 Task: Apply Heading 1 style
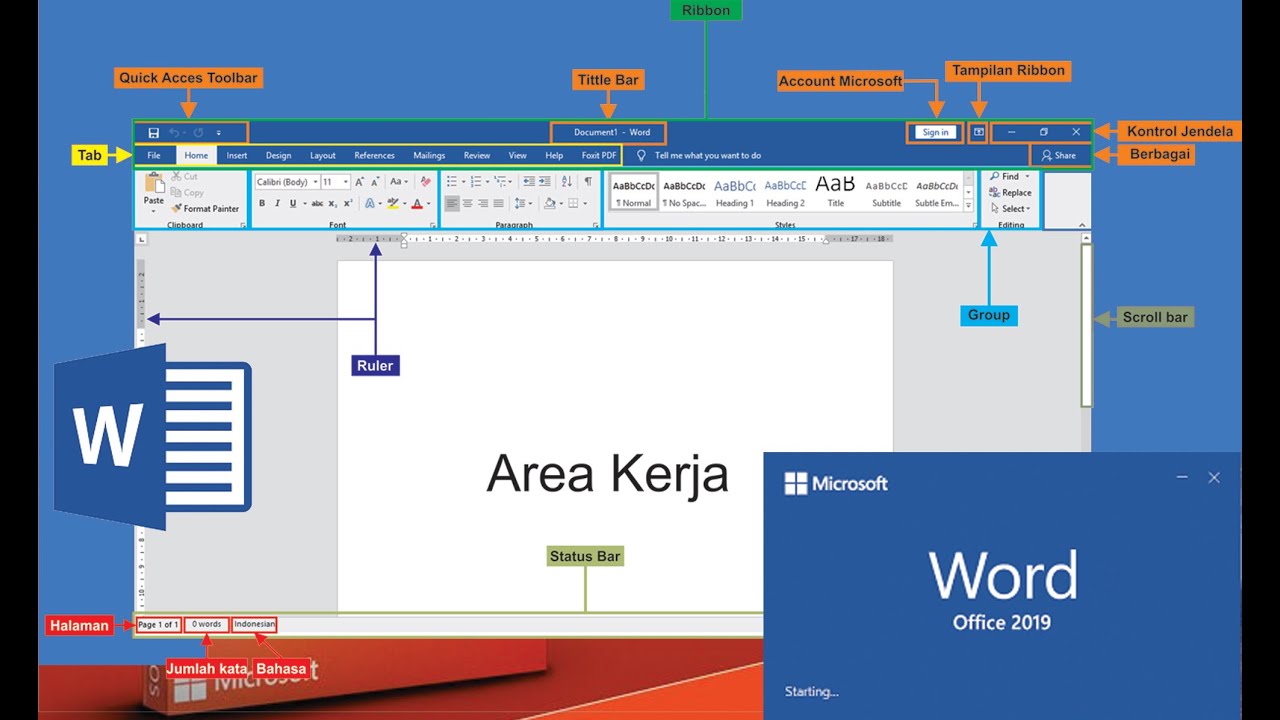click(x=734, y=192)
